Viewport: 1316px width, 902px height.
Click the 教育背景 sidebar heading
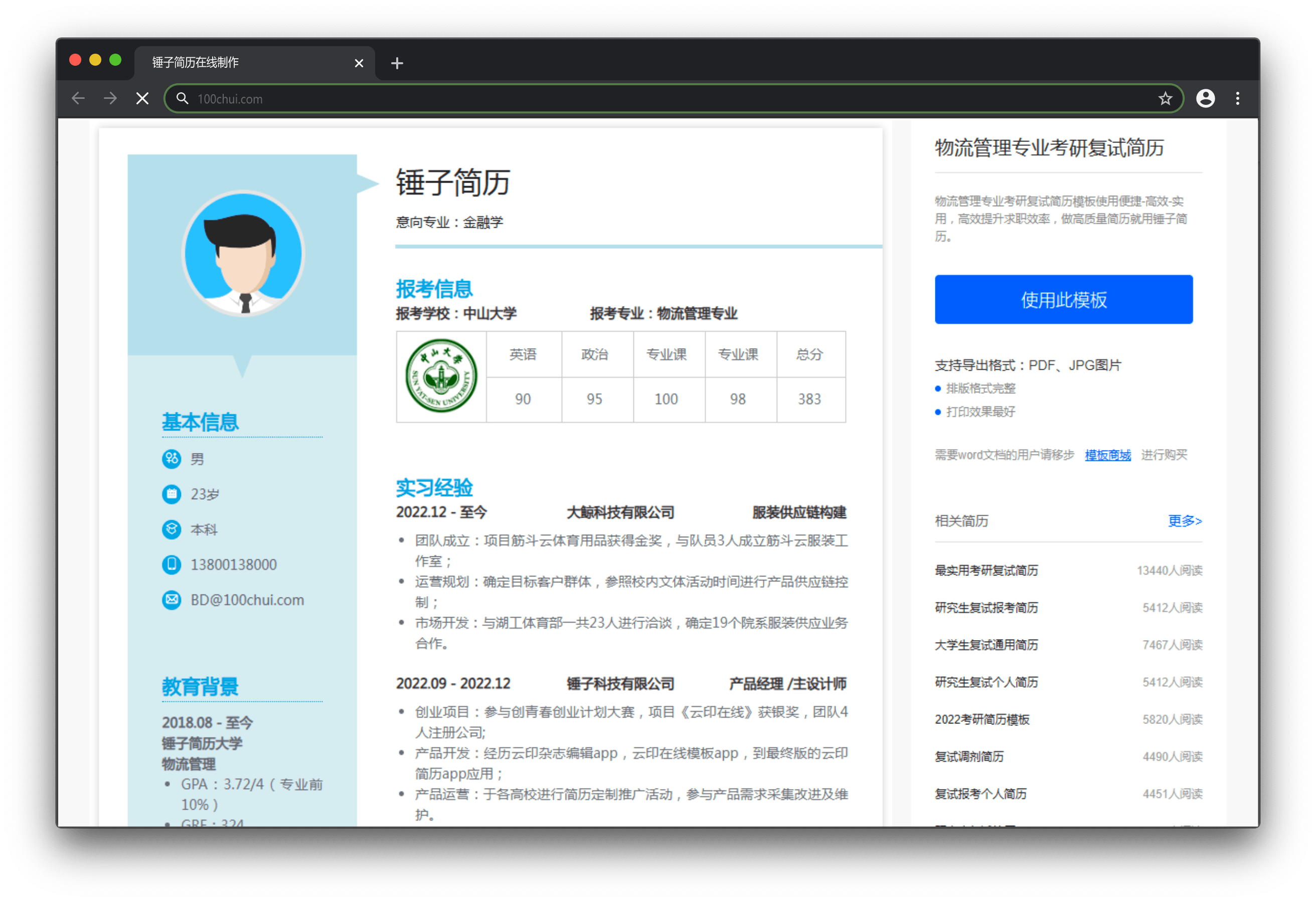click(201, 687)
